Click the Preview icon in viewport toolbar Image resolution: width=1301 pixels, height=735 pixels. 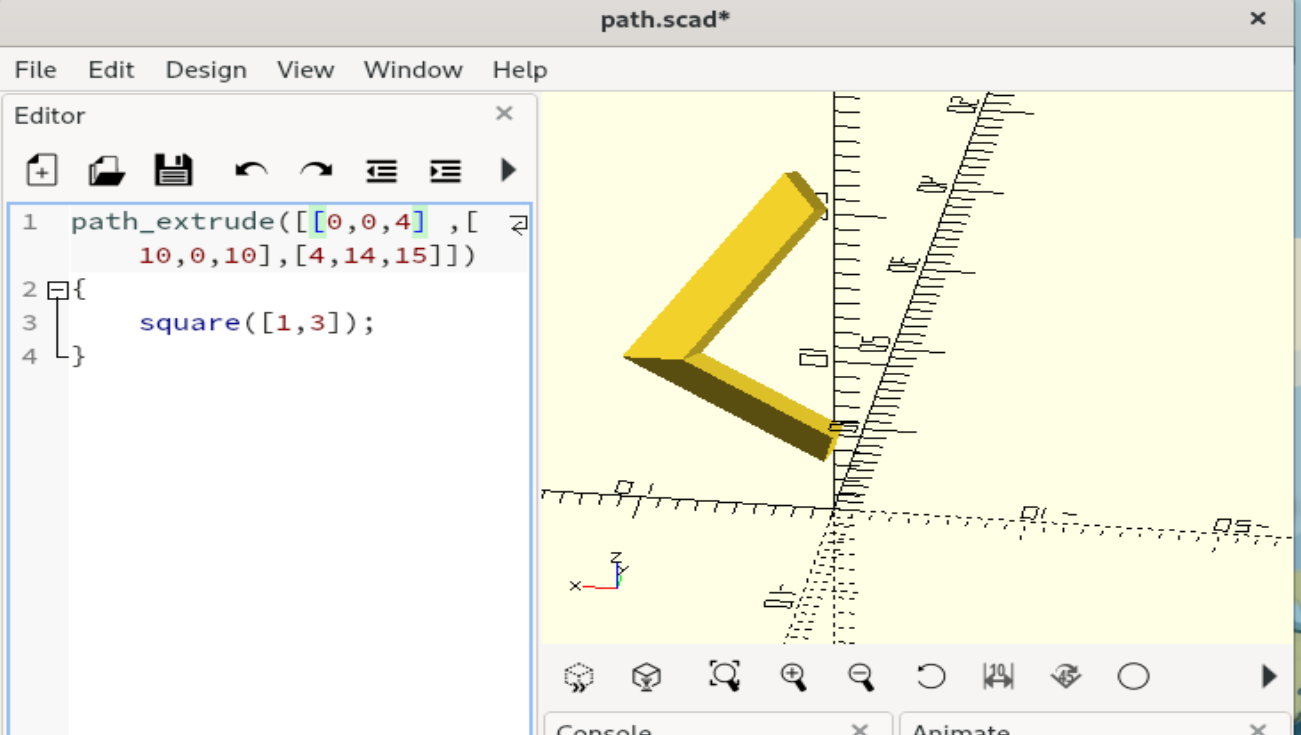579,677
